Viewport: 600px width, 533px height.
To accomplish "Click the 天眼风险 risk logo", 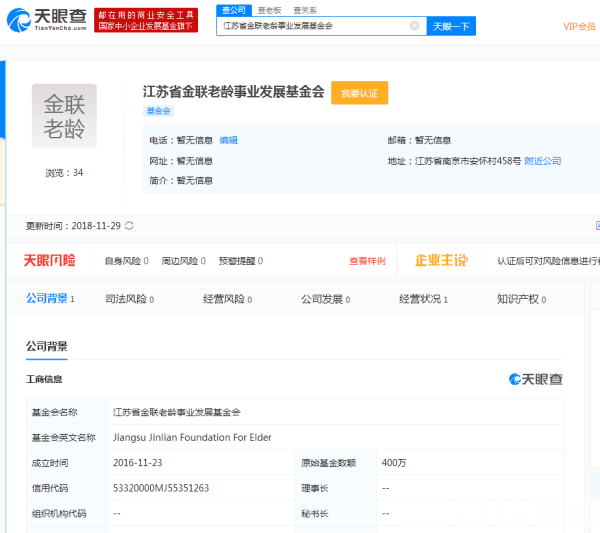I will point(50,261).
